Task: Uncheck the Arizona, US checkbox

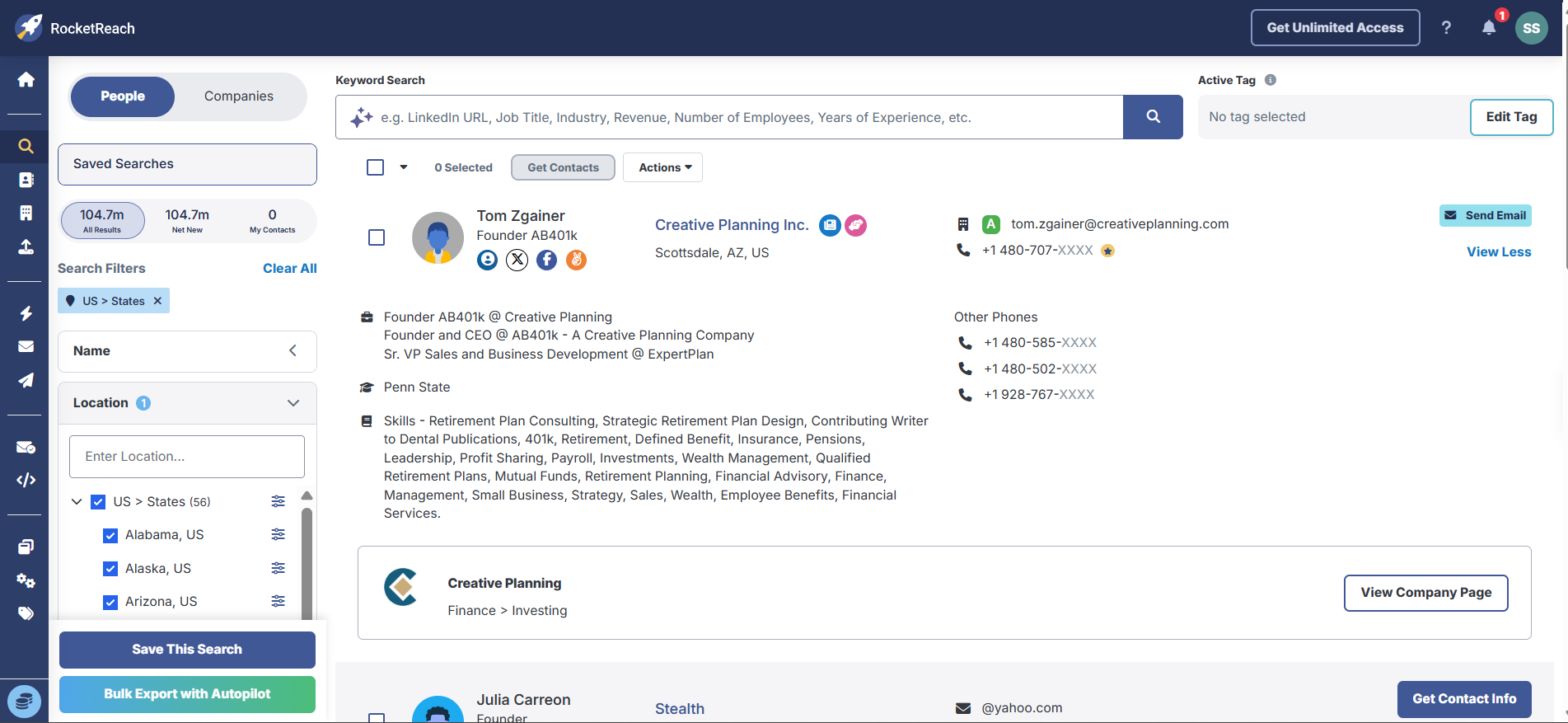Action: [110, 603]
